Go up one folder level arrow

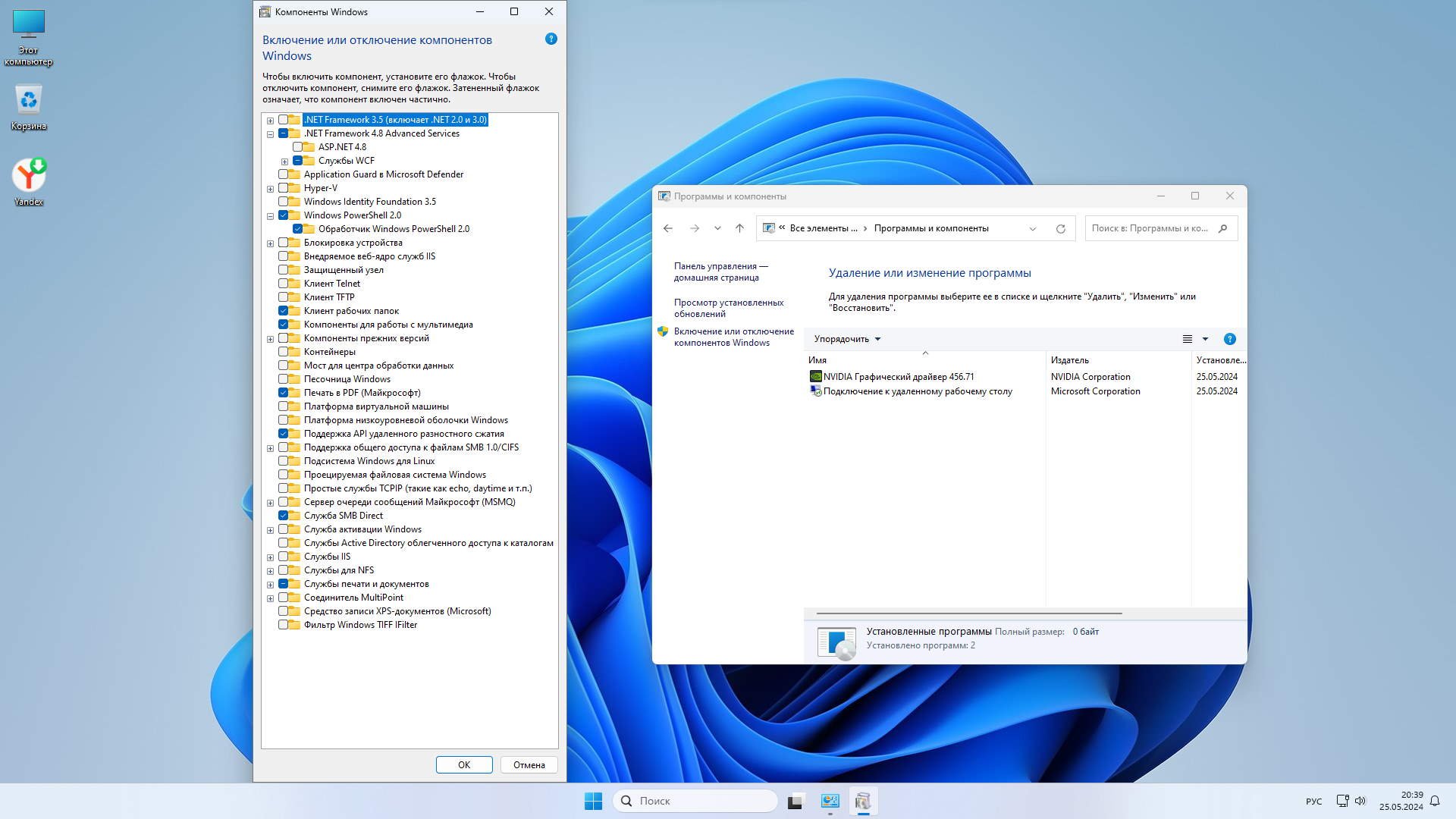[739, 228]
